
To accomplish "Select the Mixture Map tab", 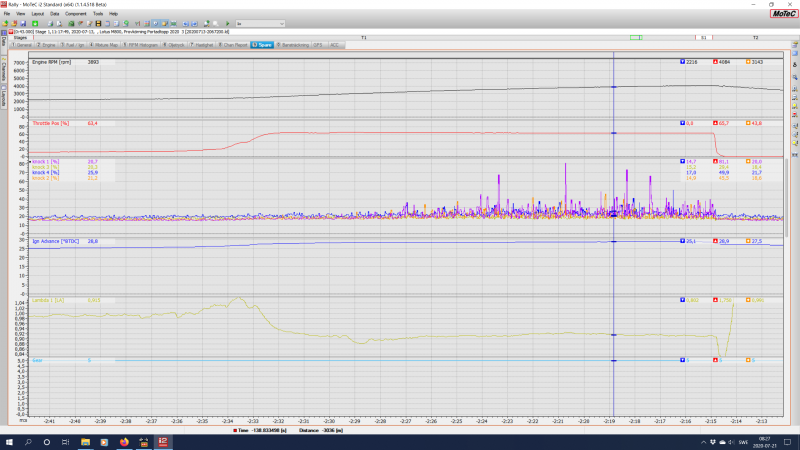I will point(105,45).
